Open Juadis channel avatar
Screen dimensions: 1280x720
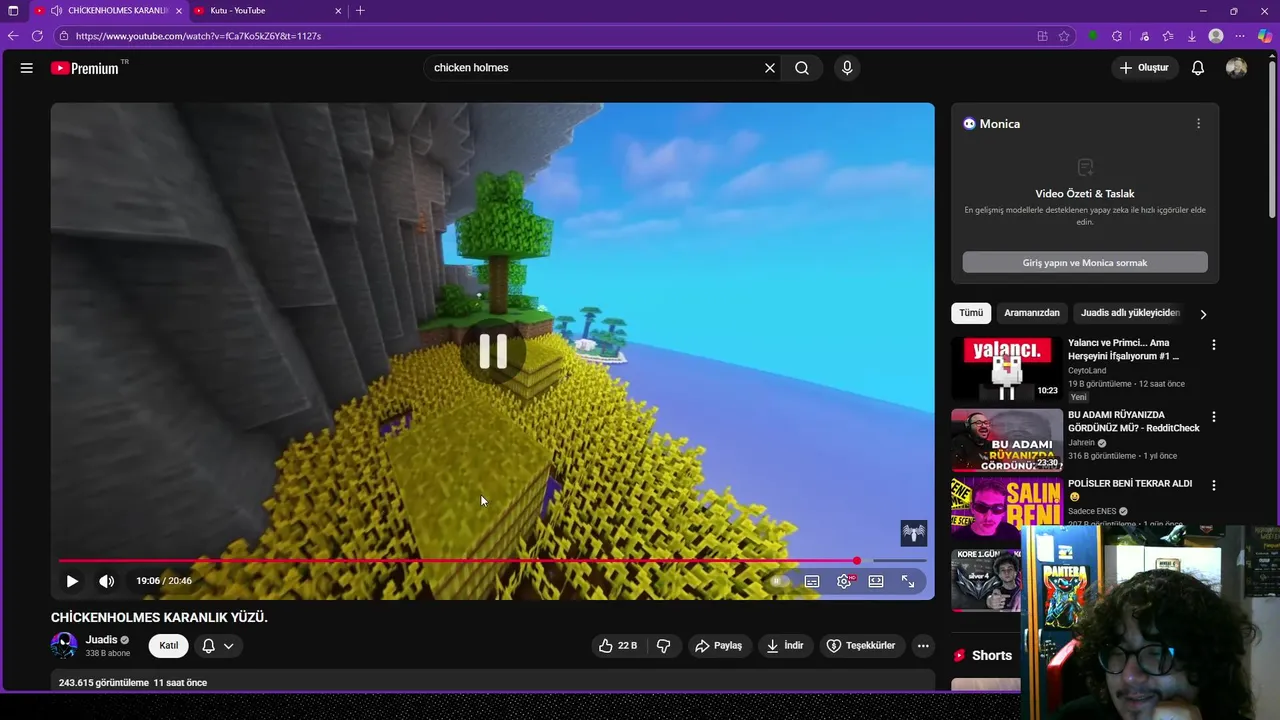point(64,646)
